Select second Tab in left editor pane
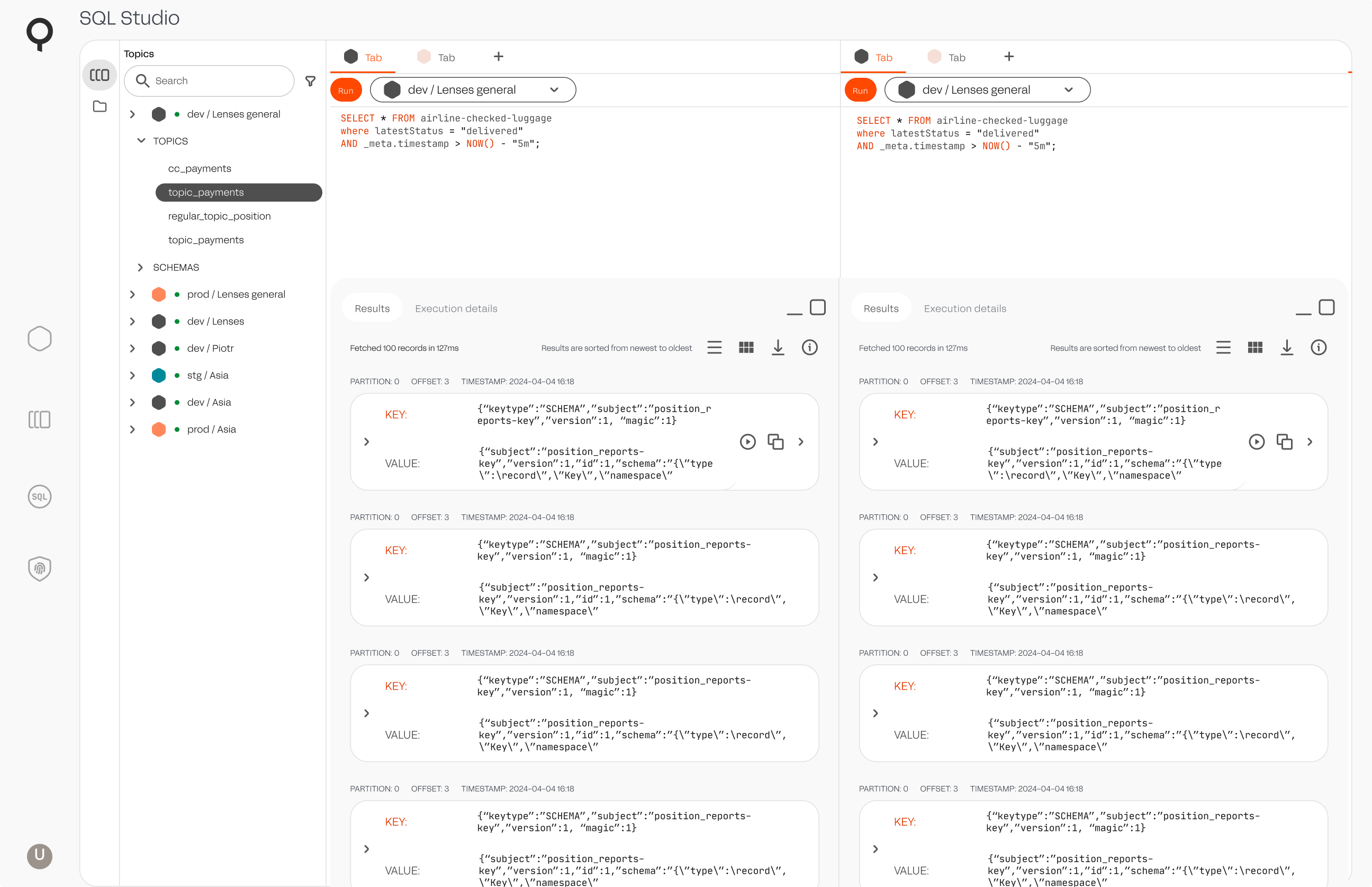This screenshot has width=1372, height=887. tap(436, 57)
